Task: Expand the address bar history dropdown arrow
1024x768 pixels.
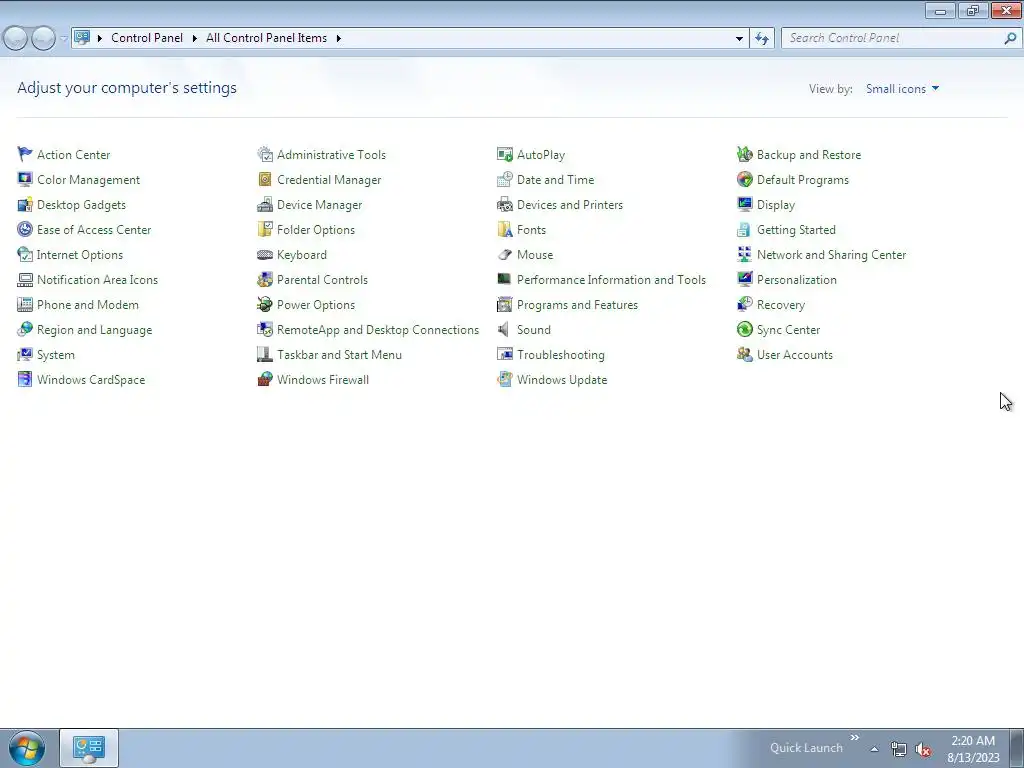Action: point(739,38)
